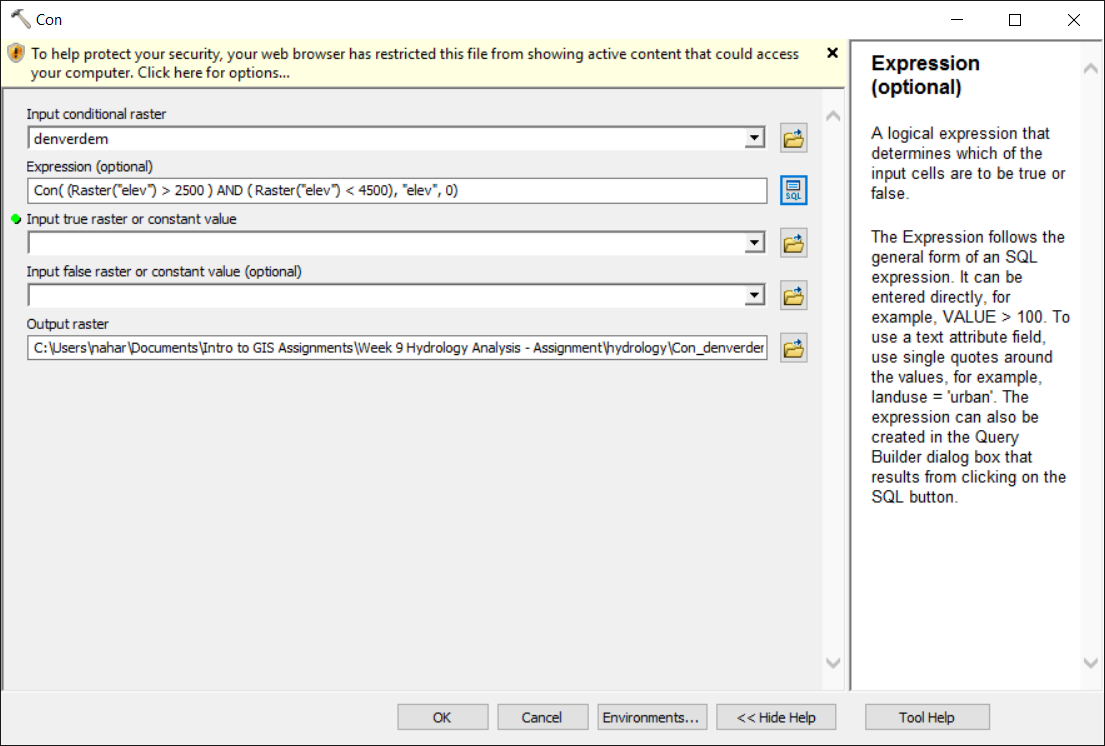
Task: Dismiss the security warning bar
Action: tap(832, 53)
